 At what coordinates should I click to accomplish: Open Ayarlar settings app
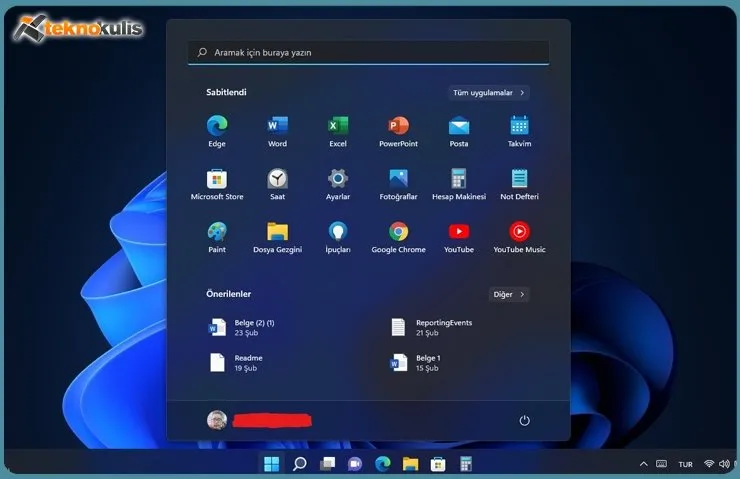[338, 184]
